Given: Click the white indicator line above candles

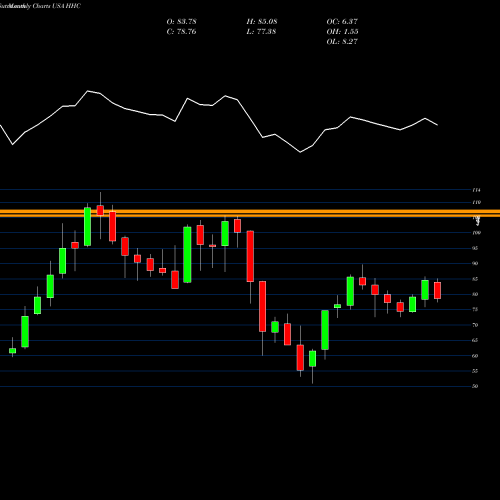Looking at the screenshot, I should coord(219,121).
